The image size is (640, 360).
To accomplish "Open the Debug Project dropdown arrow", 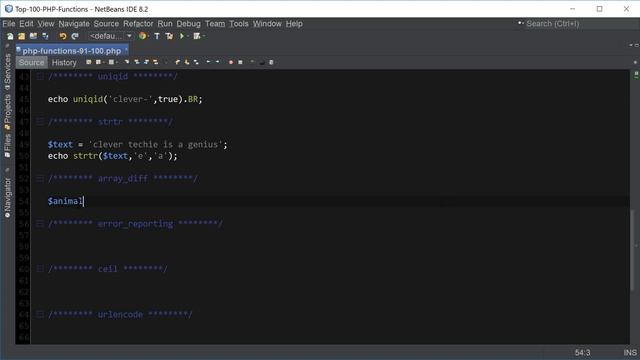I will click(203, 36).
